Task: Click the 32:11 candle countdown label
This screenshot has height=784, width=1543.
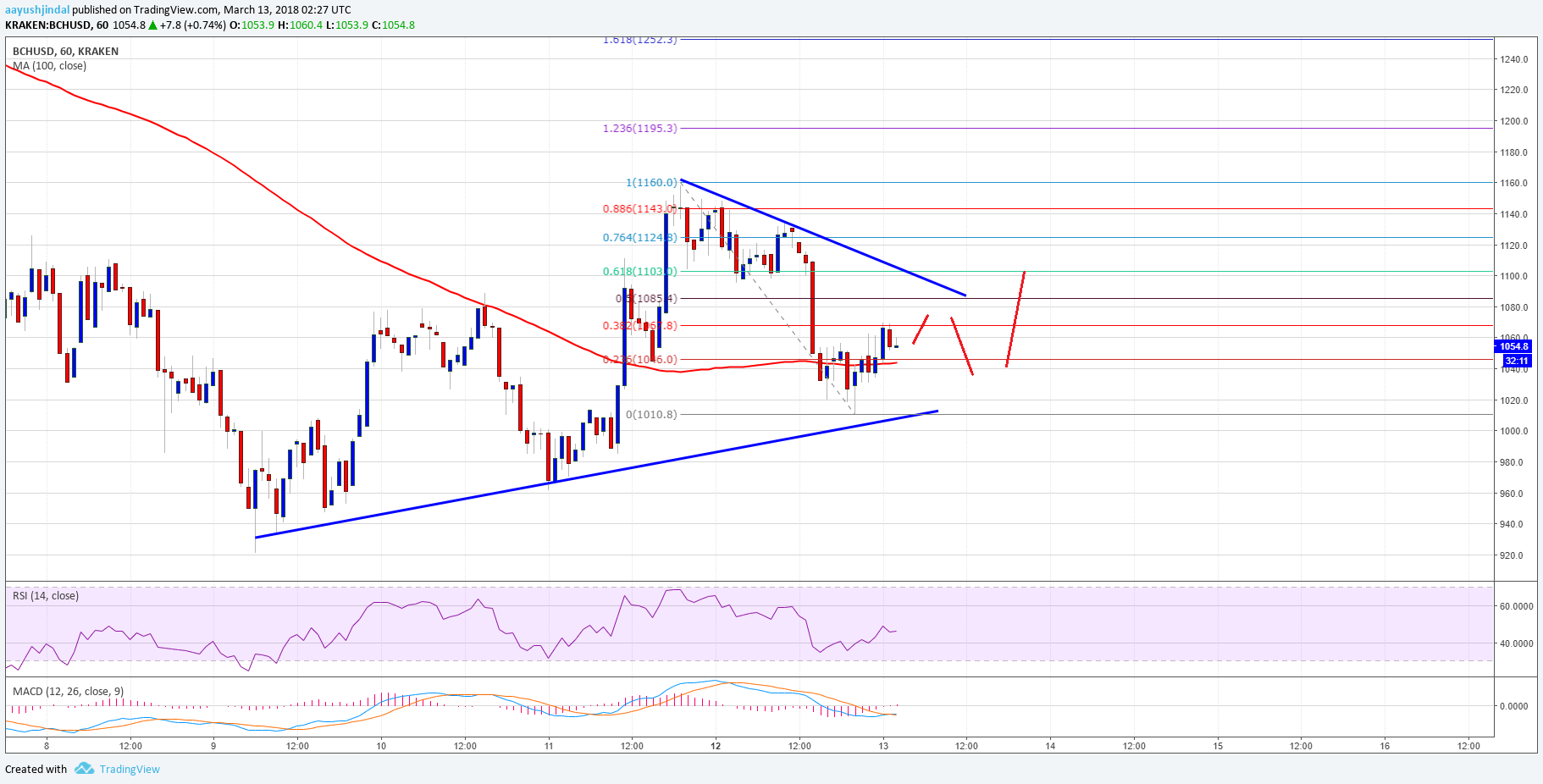Action: coord(1516,361)
